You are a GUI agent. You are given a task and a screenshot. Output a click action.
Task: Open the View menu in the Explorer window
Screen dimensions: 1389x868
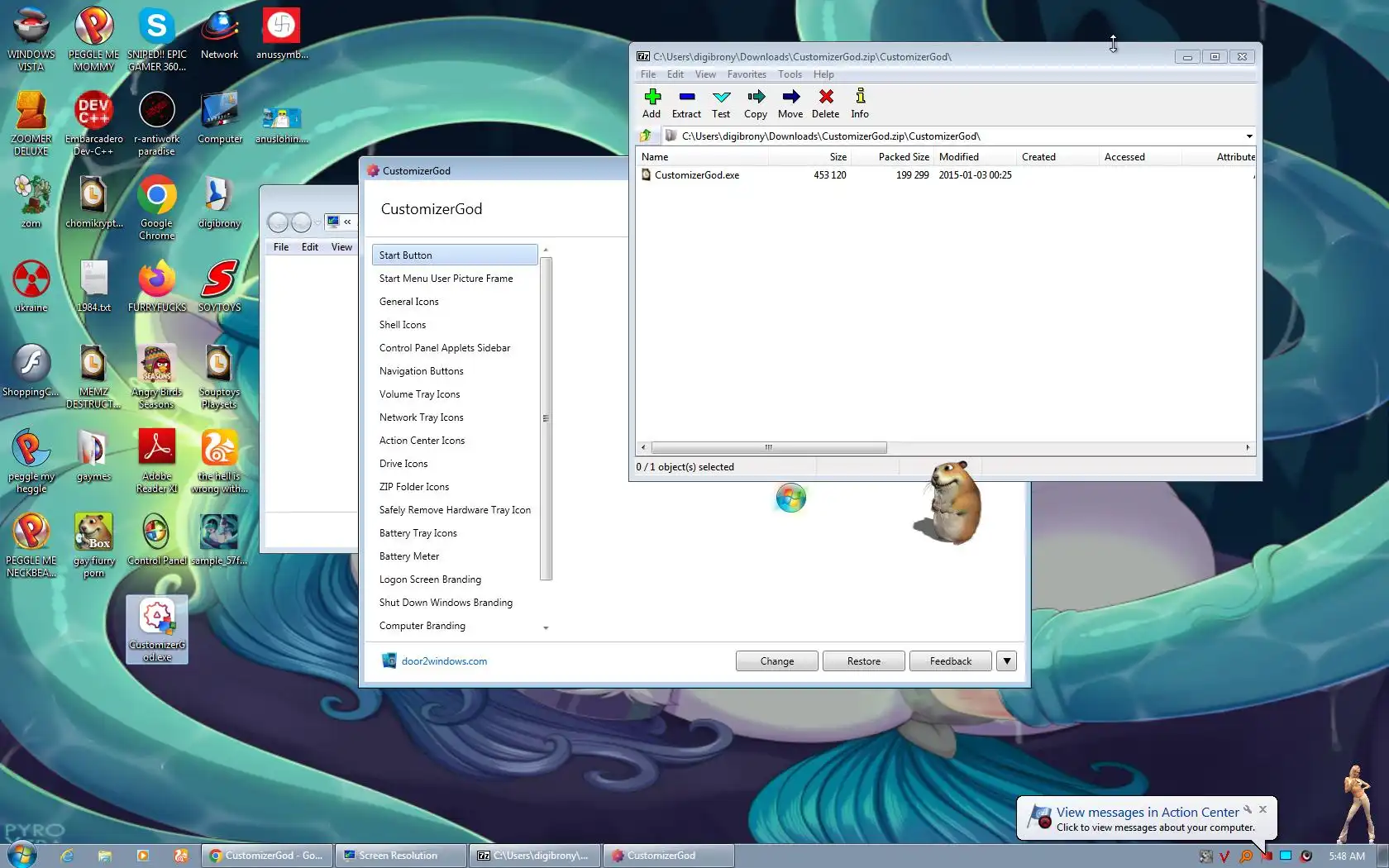click(x=341, y=247)
